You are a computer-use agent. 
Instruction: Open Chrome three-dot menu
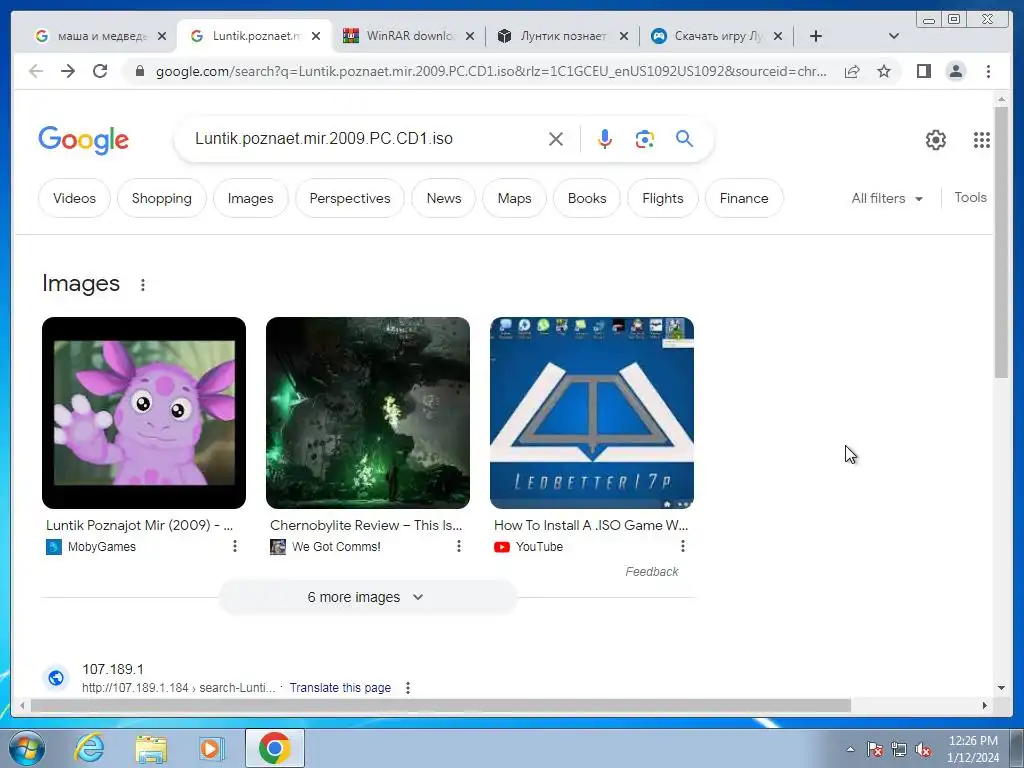988,71
